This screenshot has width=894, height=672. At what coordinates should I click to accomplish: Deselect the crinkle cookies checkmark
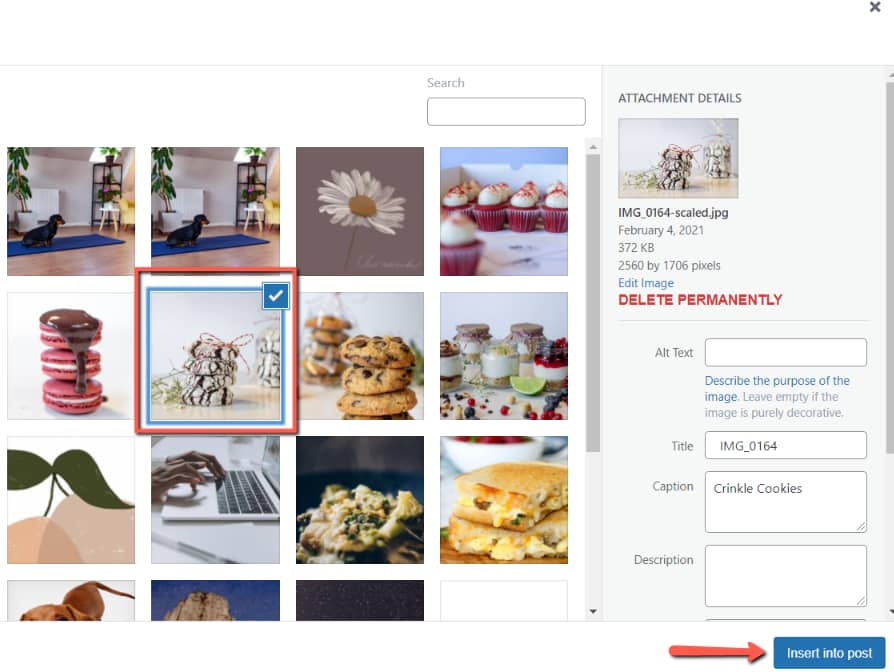click(x=276, y=296)
